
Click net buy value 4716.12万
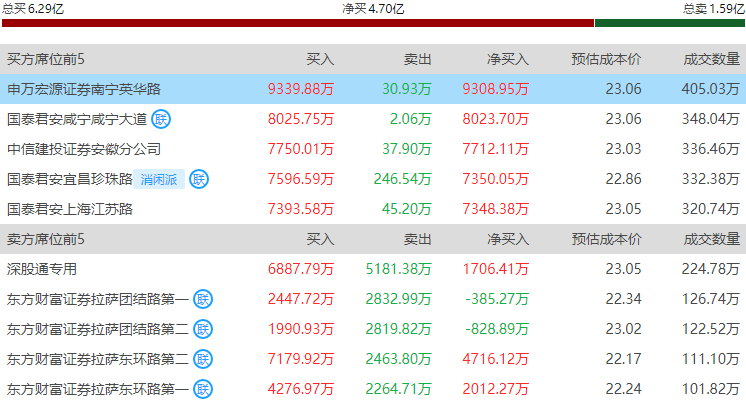495,359
